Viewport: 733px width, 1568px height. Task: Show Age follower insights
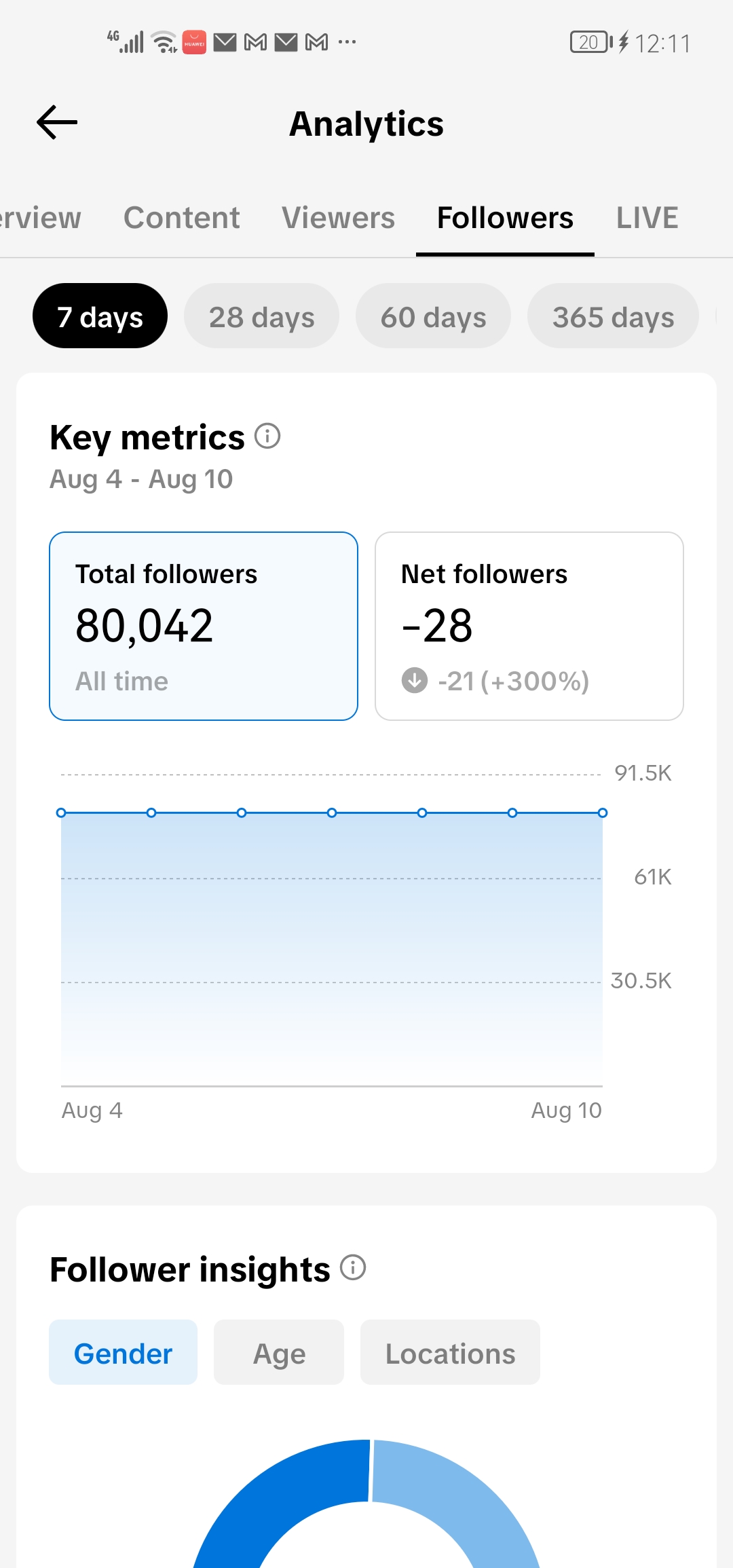279,1352
